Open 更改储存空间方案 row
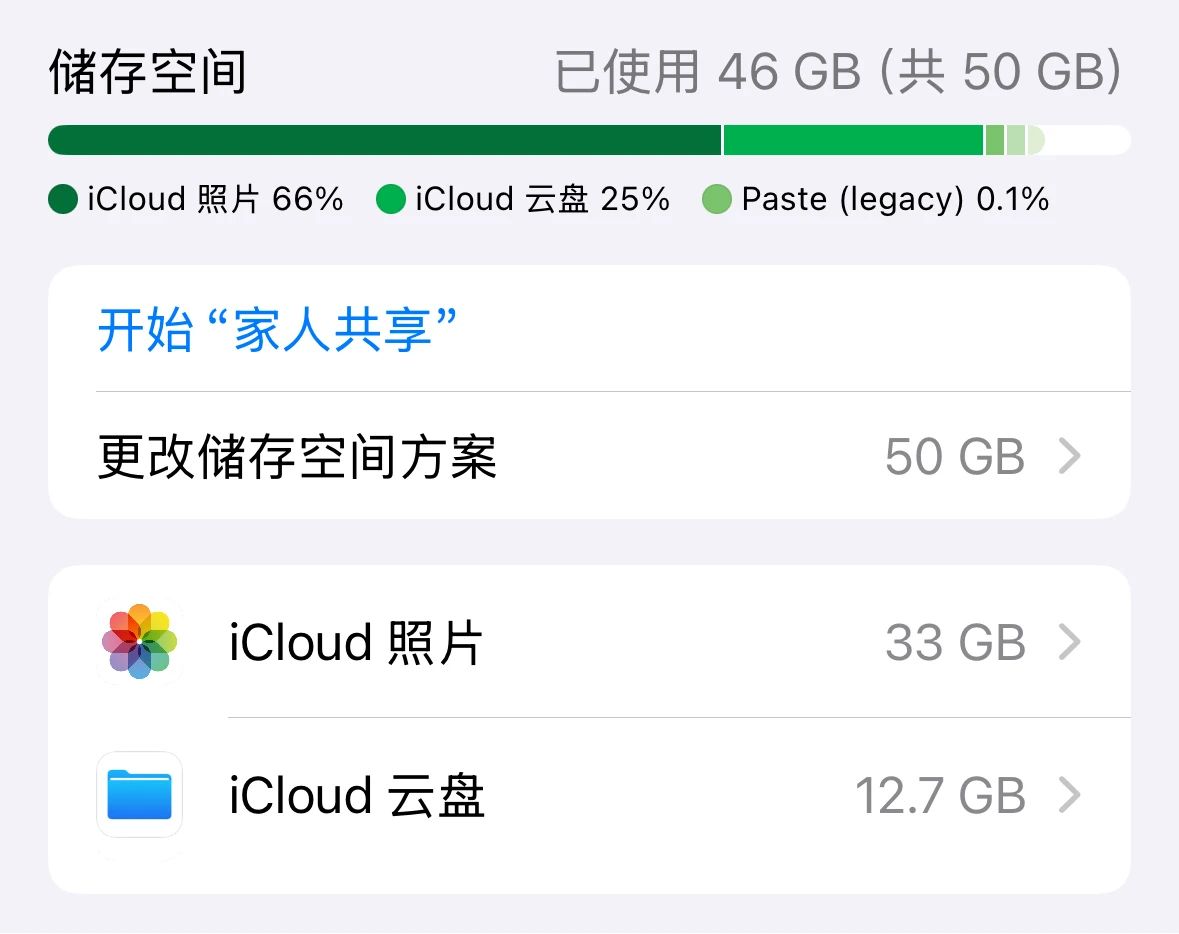The image size is (1179, 934). pos(590,456)
